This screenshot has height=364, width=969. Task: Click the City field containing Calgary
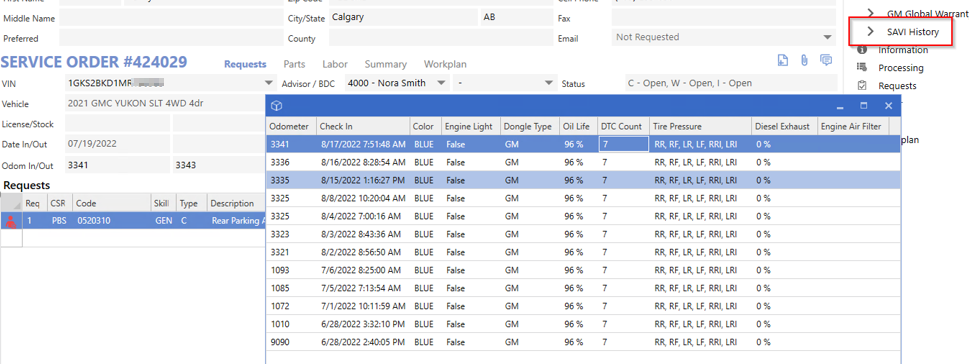(403, 17)
